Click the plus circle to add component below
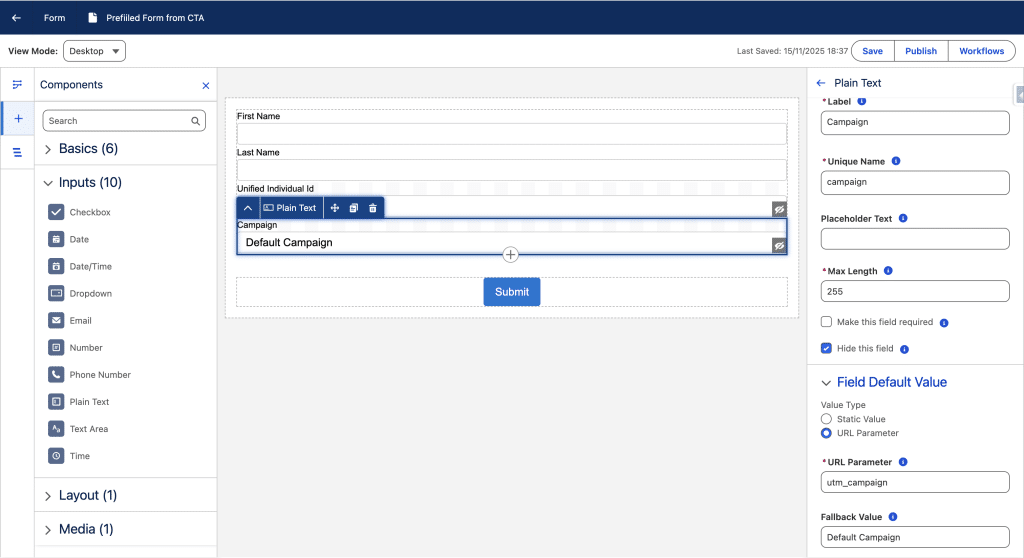Image resolution: width=1024 pixels, height=558 pixels. (511, 255)
